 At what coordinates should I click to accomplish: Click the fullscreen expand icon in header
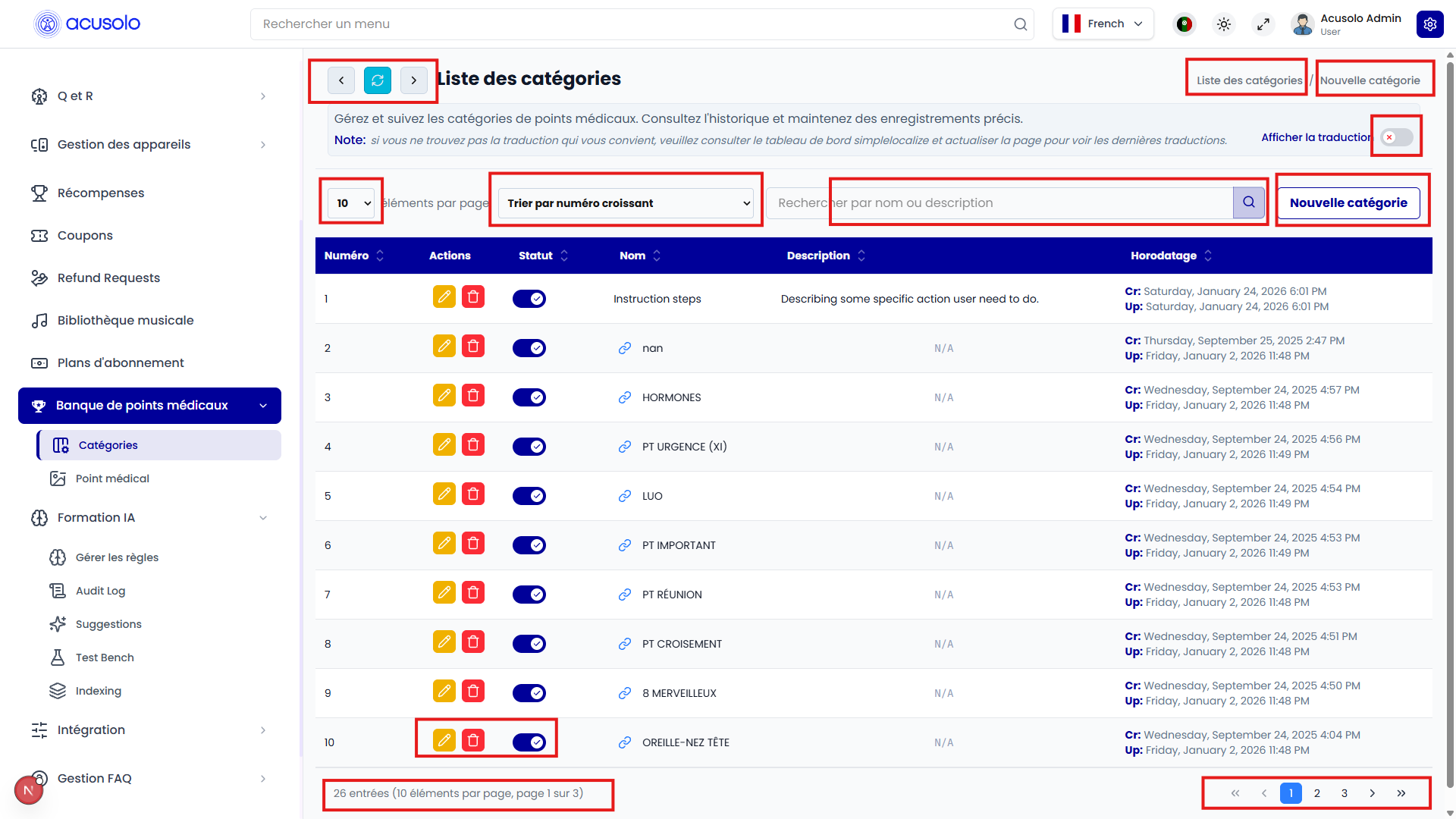click(1263, 24)
